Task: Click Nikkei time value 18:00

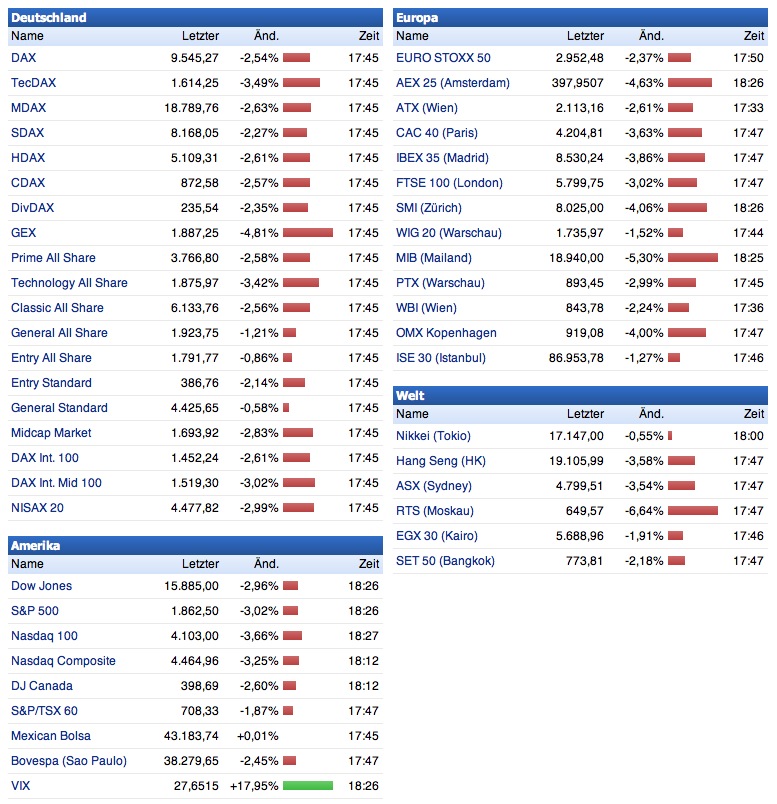Action: tap(748, 436)
